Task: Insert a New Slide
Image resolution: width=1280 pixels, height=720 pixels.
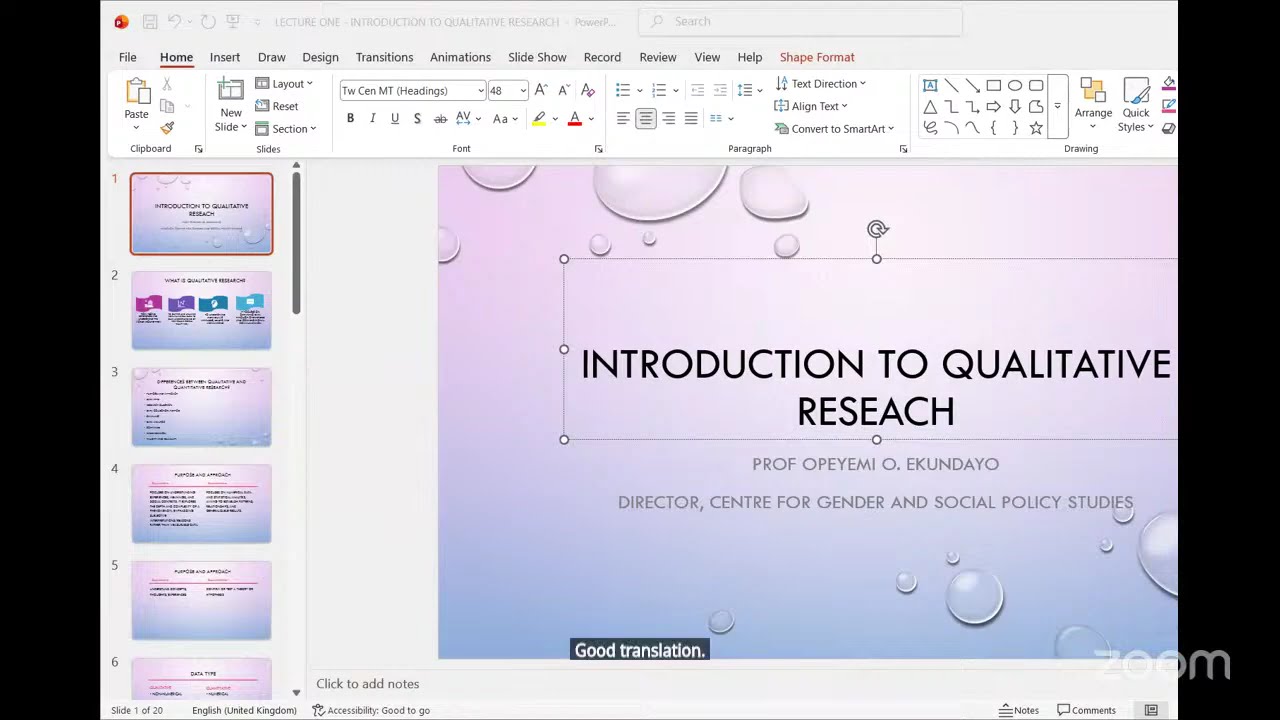Action: click(x=231, y=105)
